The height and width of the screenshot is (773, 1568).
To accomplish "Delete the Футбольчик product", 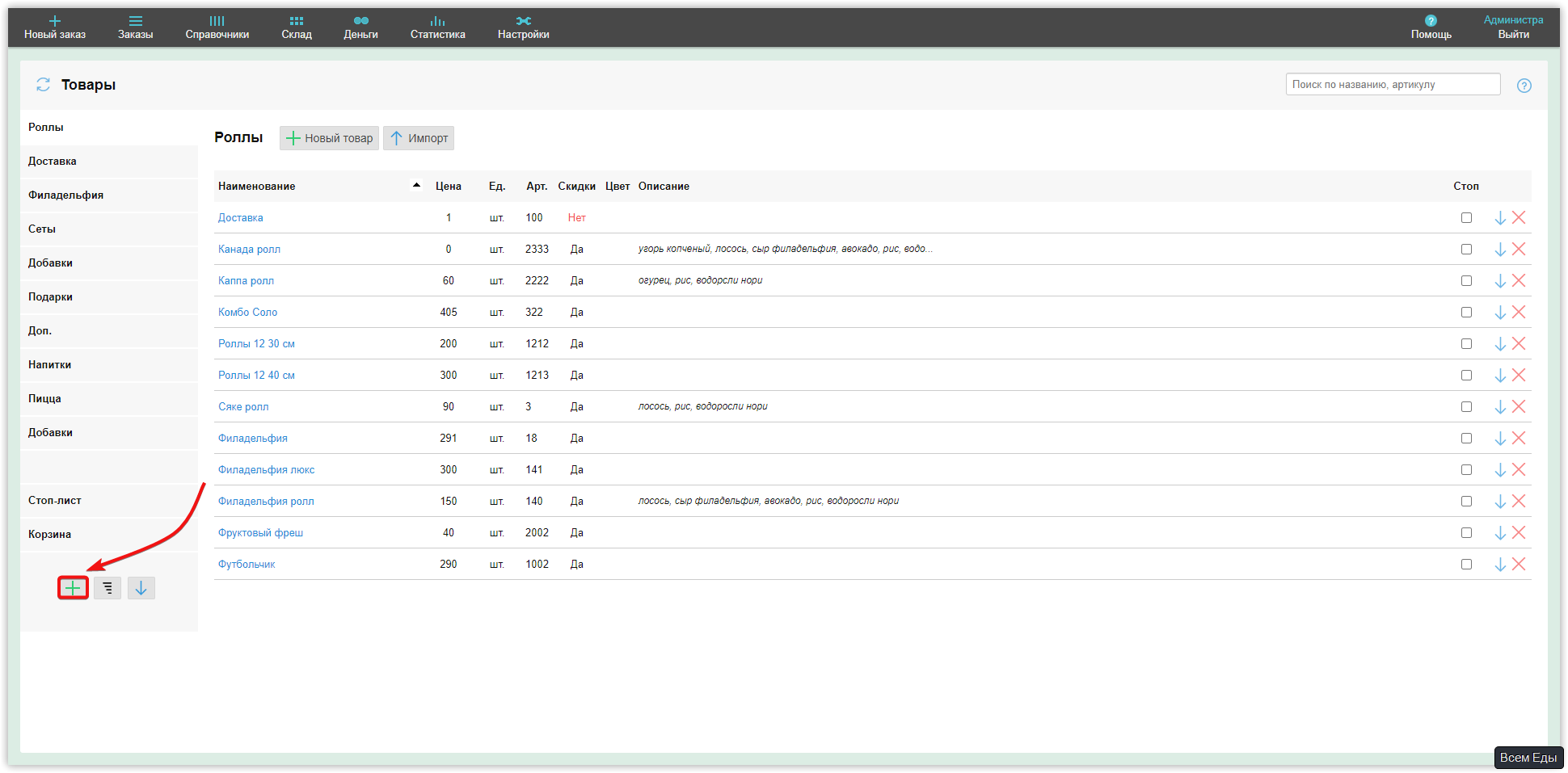I will [1520, 564].
